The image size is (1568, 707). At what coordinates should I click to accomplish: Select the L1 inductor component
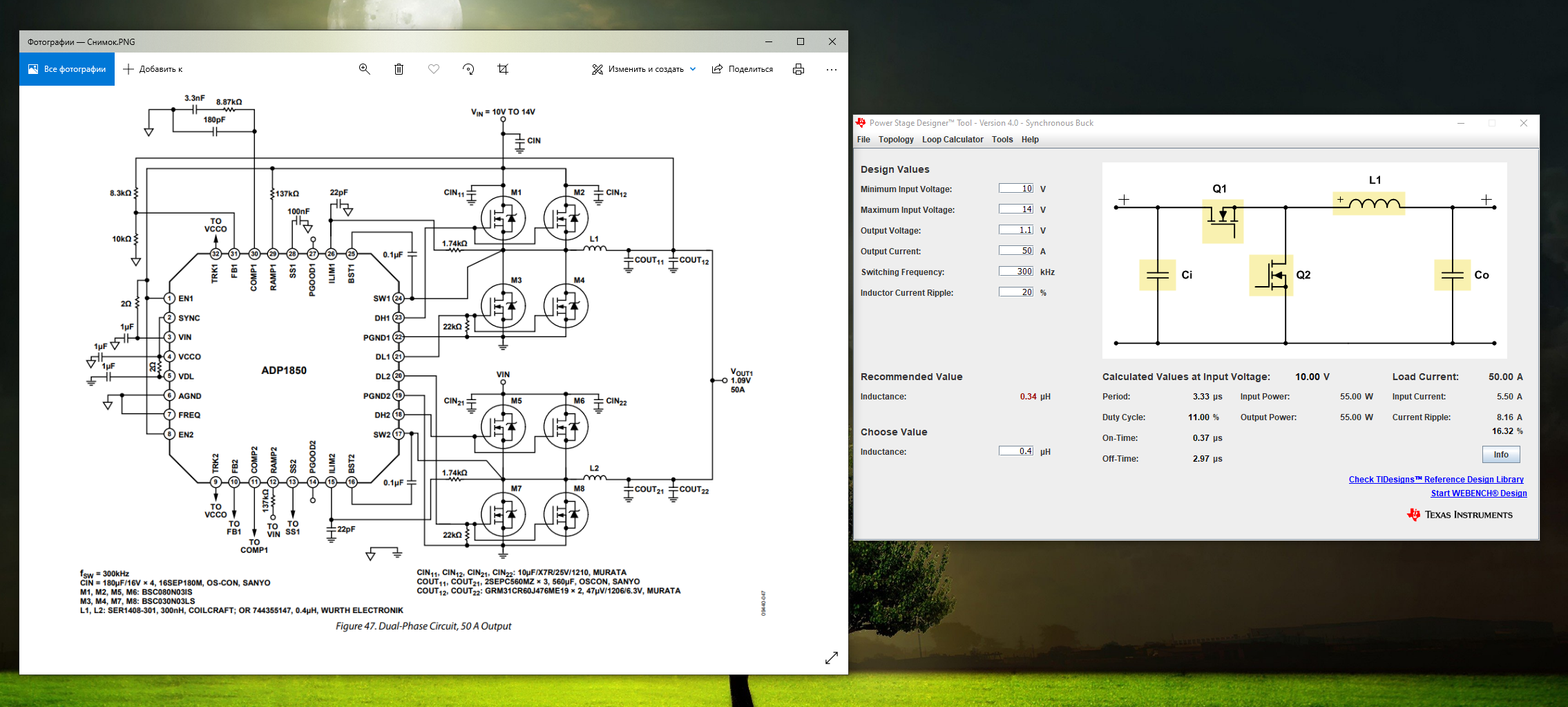(x=1368, y=203)
